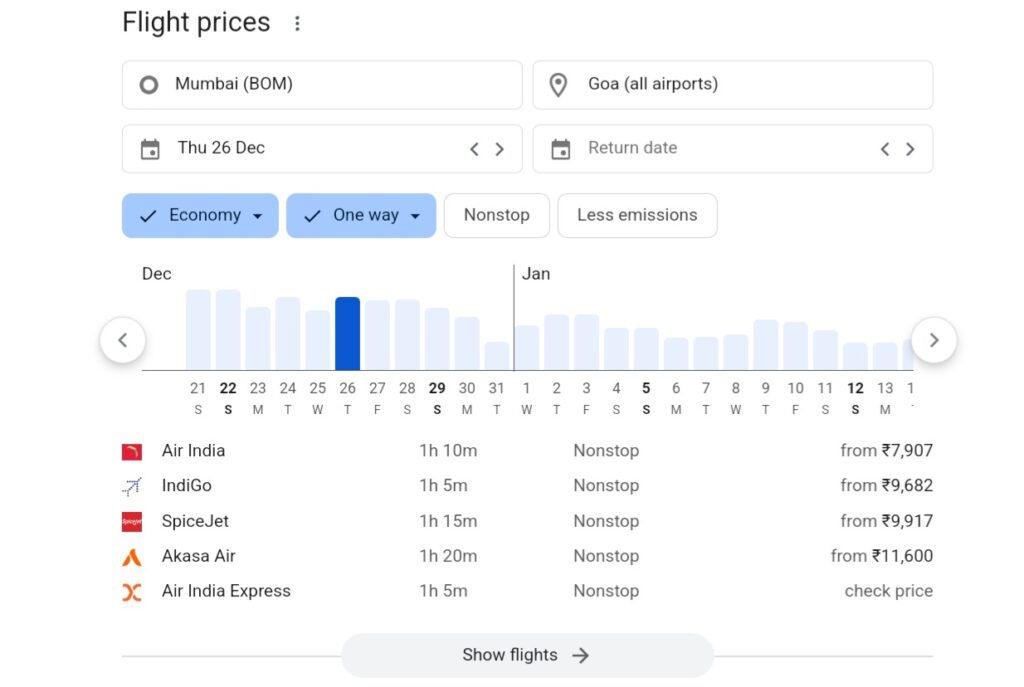Click the '1h 15m' duration for SpiceJet

[448, 521]
